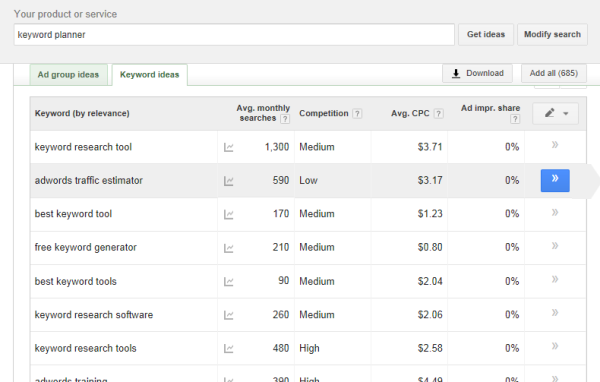Download the keyword ideas

(477, 73)
